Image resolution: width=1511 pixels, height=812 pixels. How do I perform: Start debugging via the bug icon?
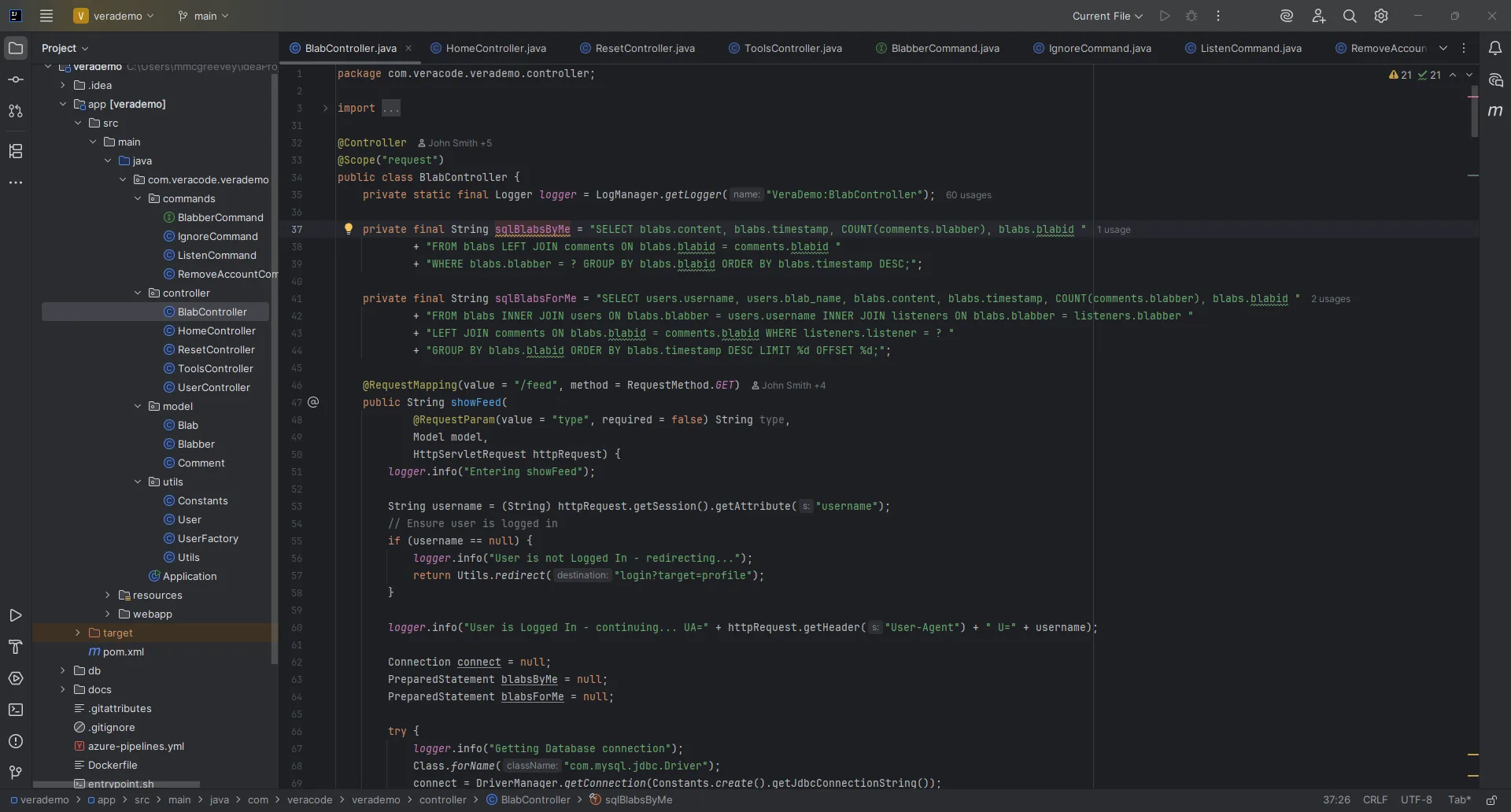pos(1191,16)
